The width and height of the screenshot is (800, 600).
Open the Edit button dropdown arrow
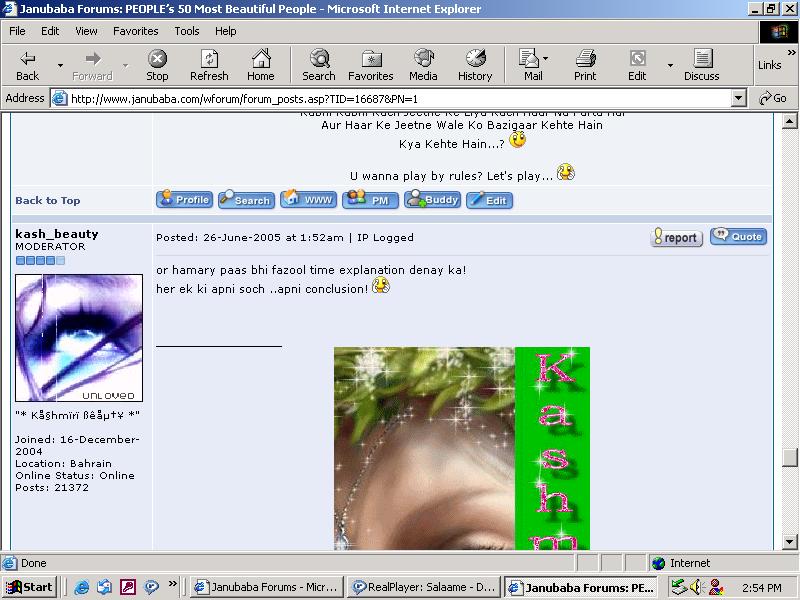click(670, 65)
